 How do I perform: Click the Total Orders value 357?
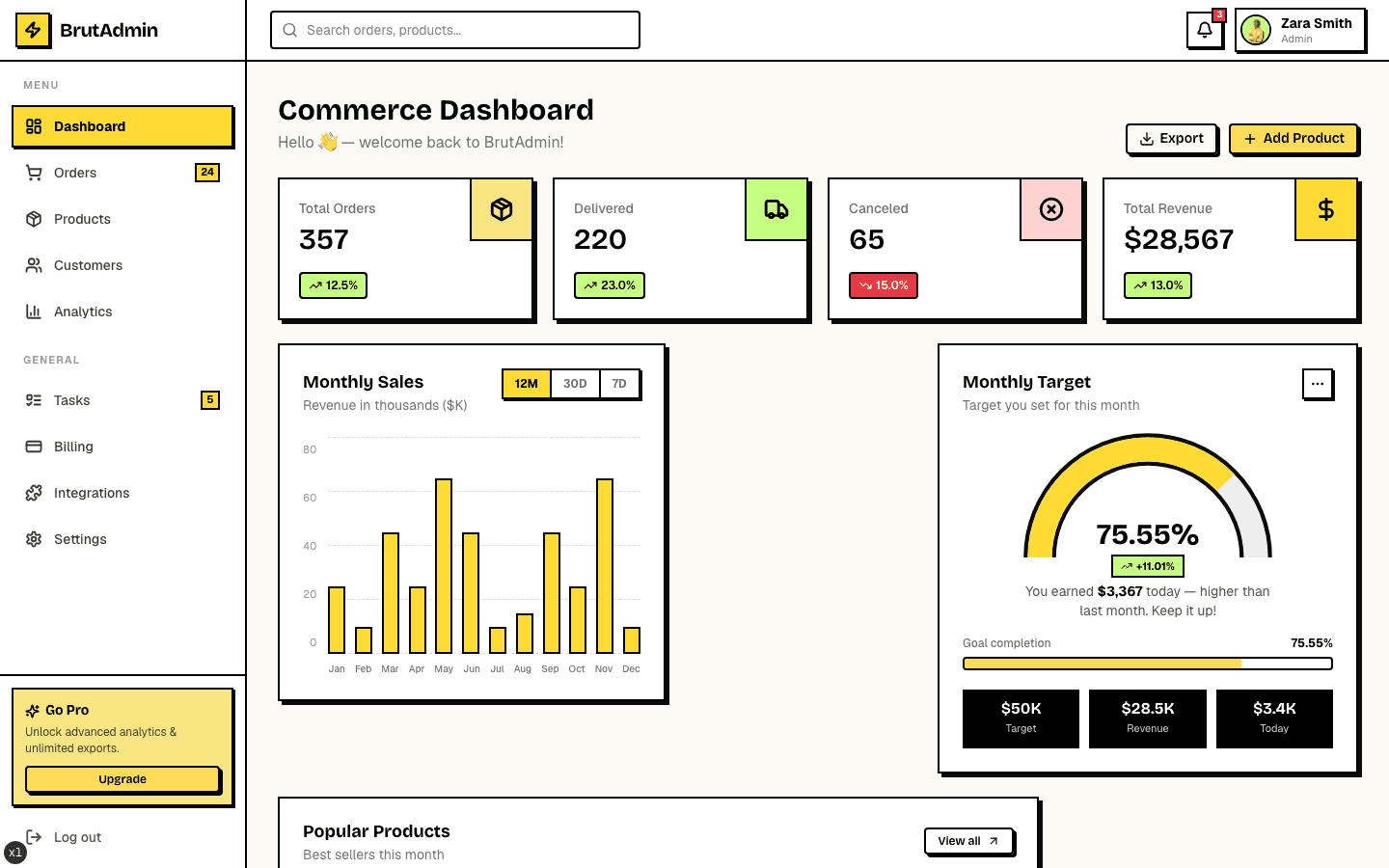pyautogui.click(x=324, y=239)
